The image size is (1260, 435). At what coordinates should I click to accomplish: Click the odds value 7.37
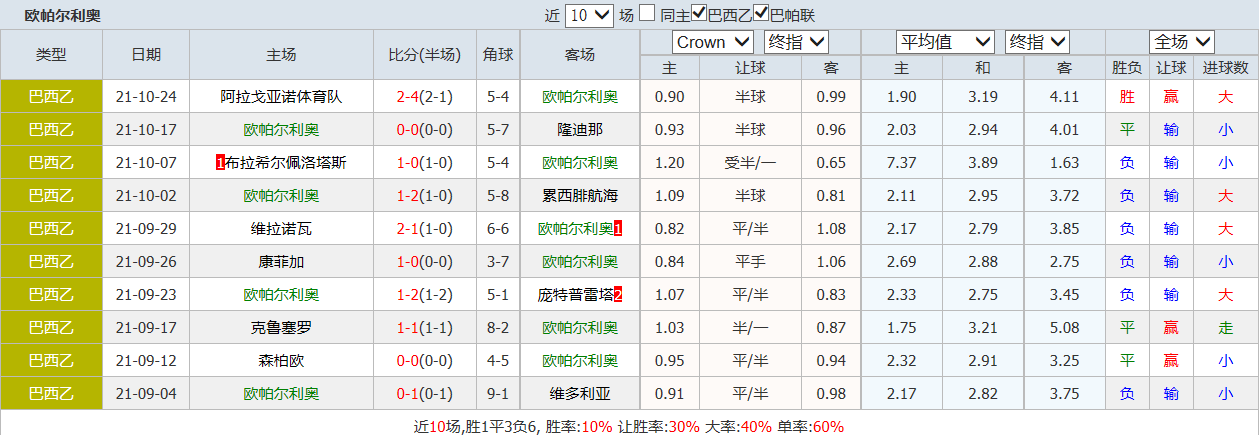tap(902, 163)
